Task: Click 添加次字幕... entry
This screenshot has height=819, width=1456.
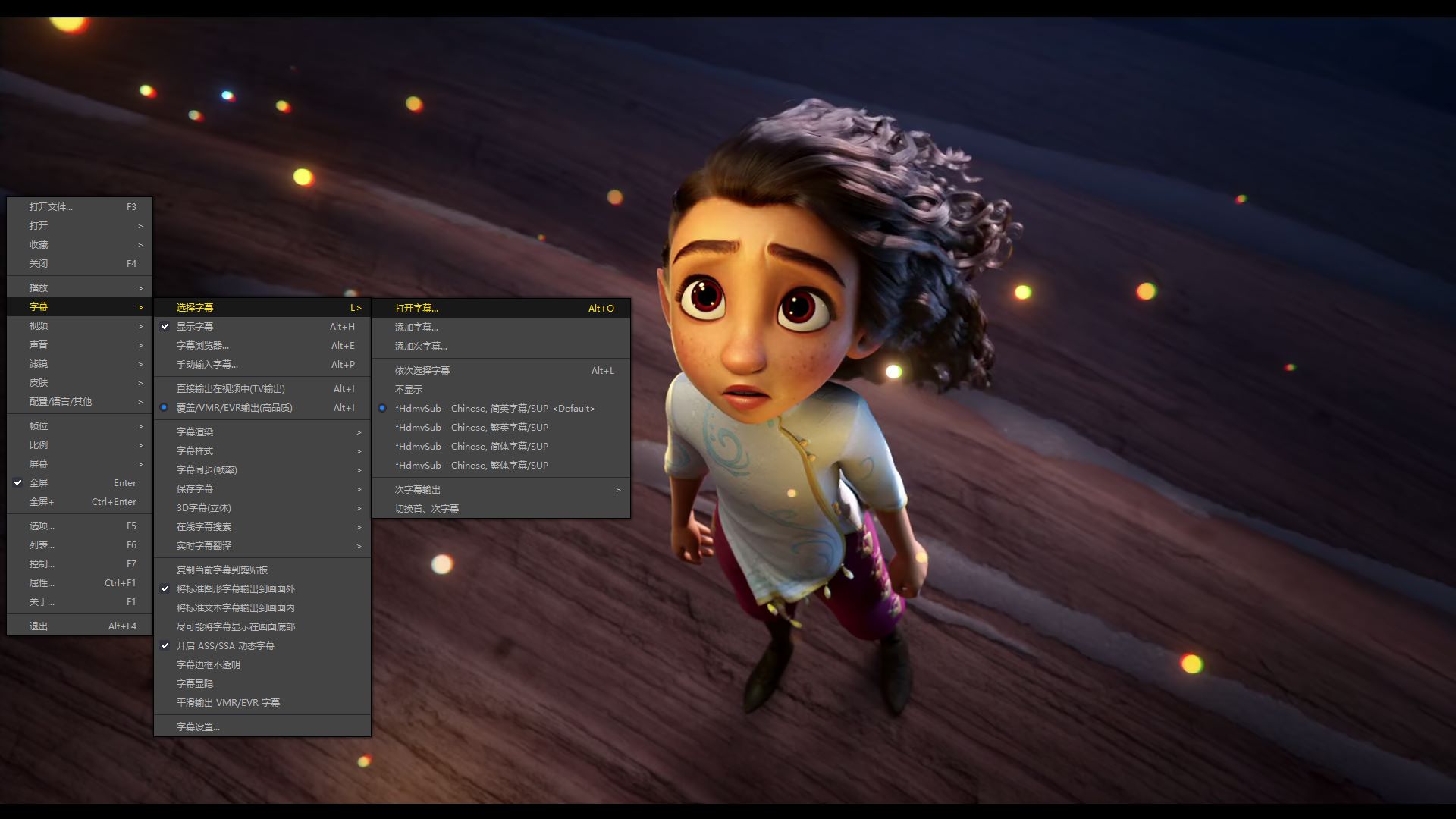Action: pos(421,346)
